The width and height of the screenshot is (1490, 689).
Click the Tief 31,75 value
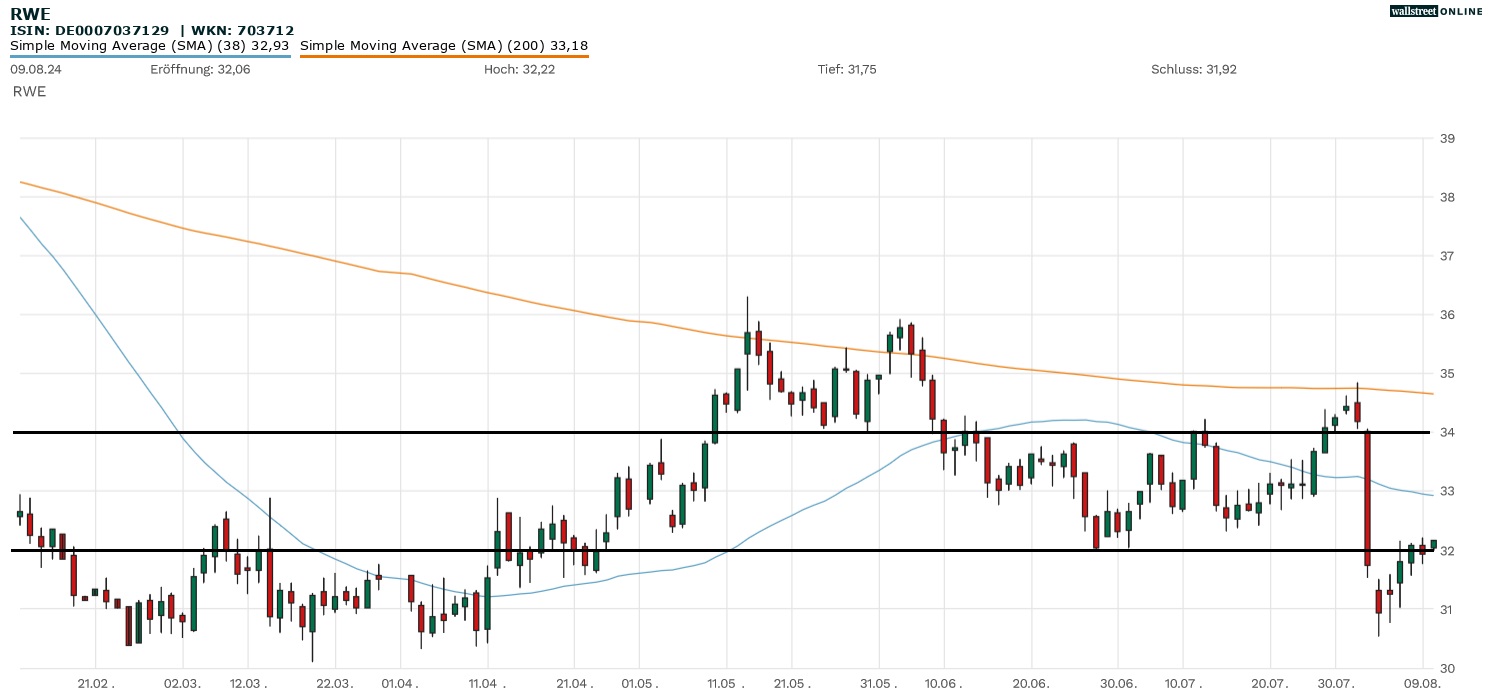(847, 69)
